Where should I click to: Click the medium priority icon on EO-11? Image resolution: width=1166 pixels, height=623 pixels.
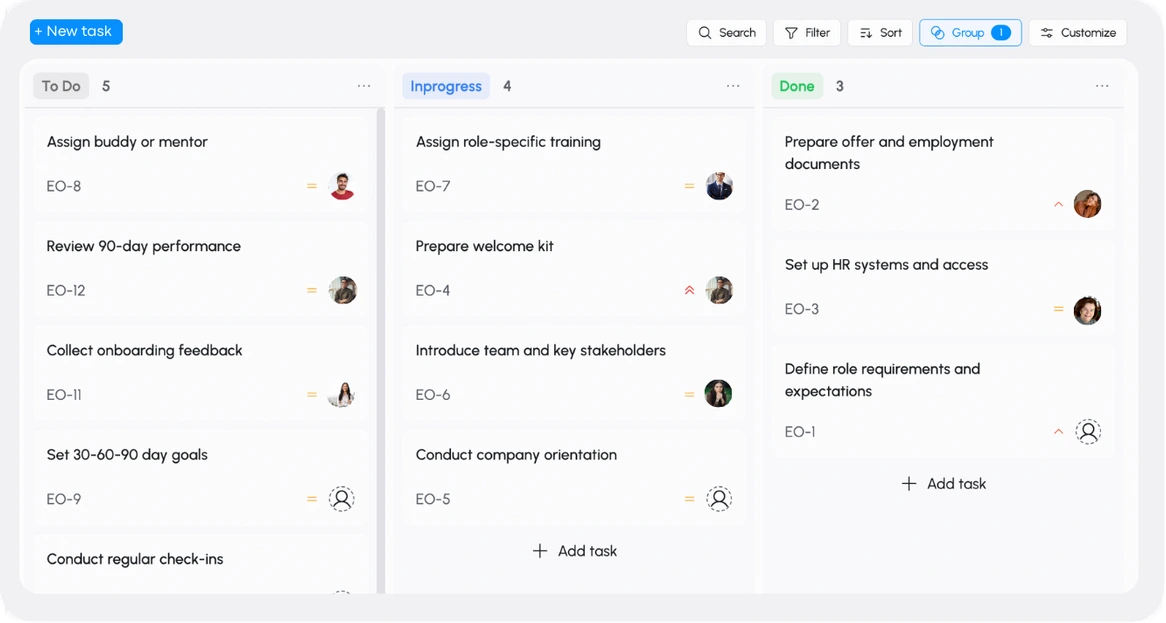point(312,395)
